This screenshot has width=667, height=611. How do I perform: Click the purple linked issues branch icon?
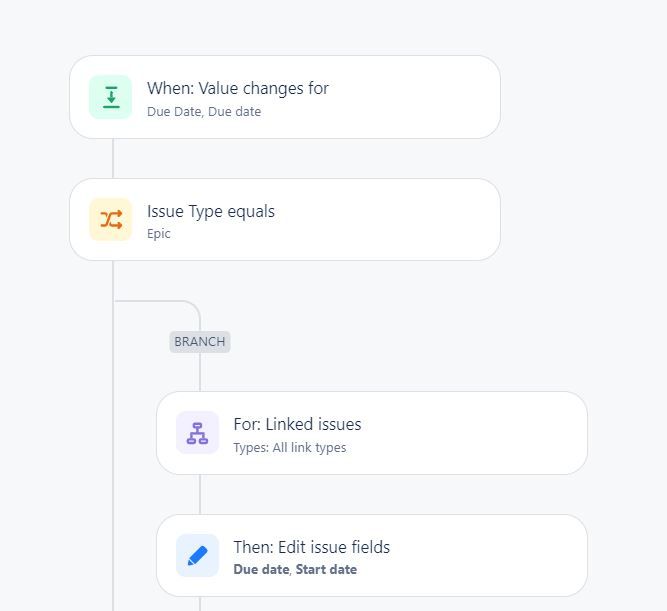coord(197,433)
